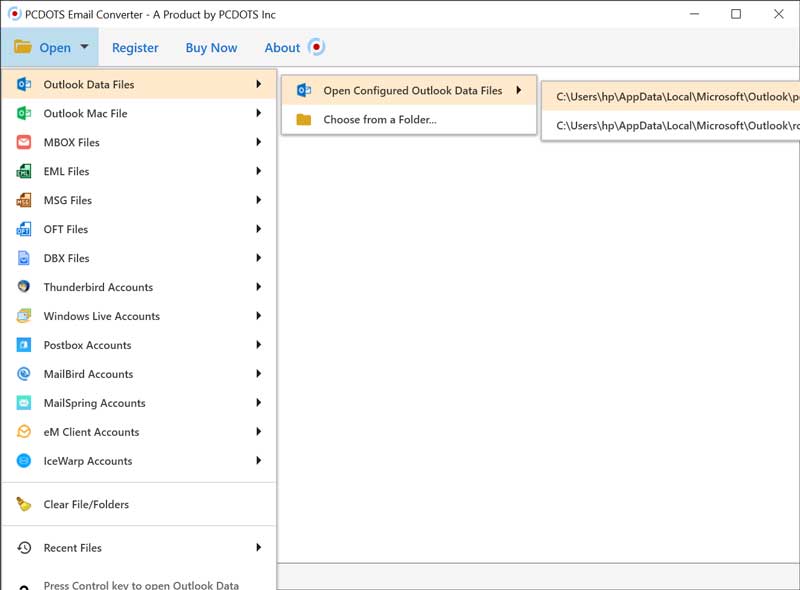The image size is (800, 590).
Task: Click the Postbox Accounts icon
Action: [23, 345]
